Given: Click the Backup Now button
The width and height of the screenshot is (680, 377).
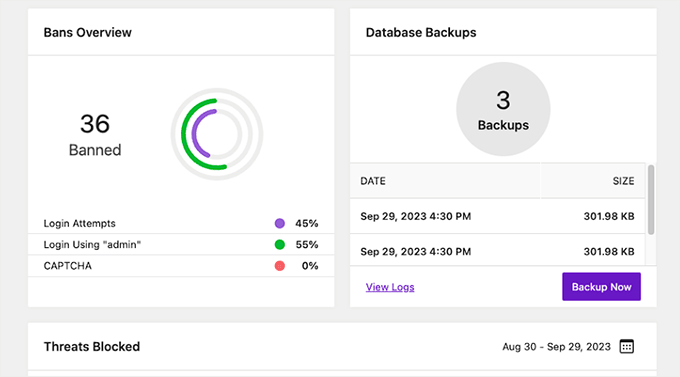Looking at the screenshot, I should (601, 287).
